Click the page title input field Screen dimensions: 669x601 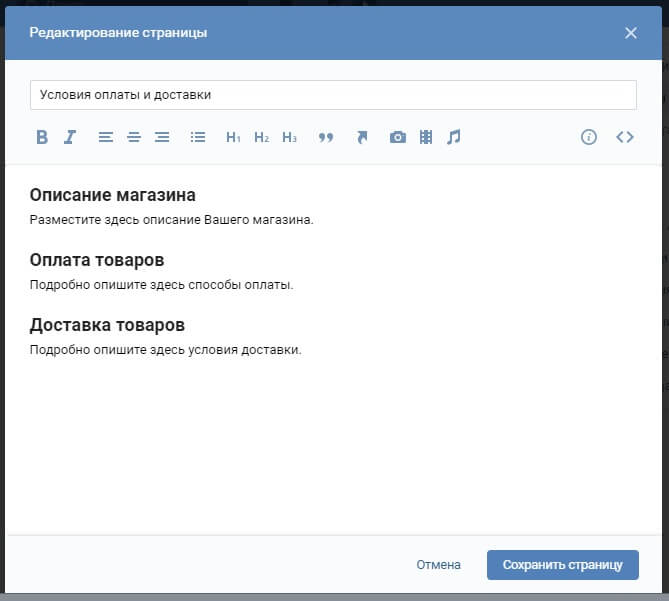click(x=333, y=95)
